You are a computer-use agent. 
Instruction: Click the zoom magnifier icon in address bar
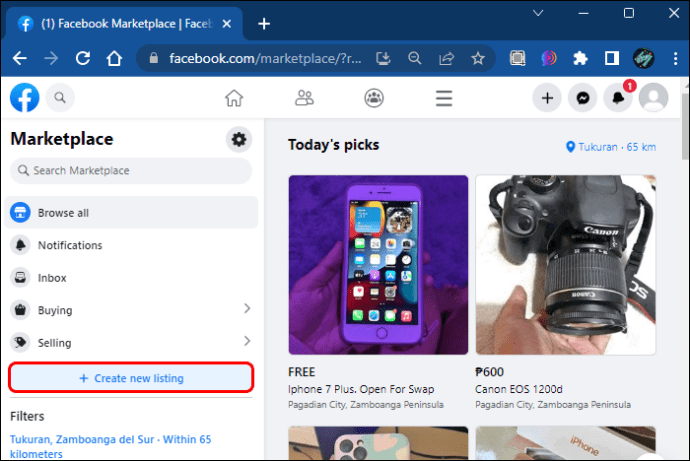[415, 58]
